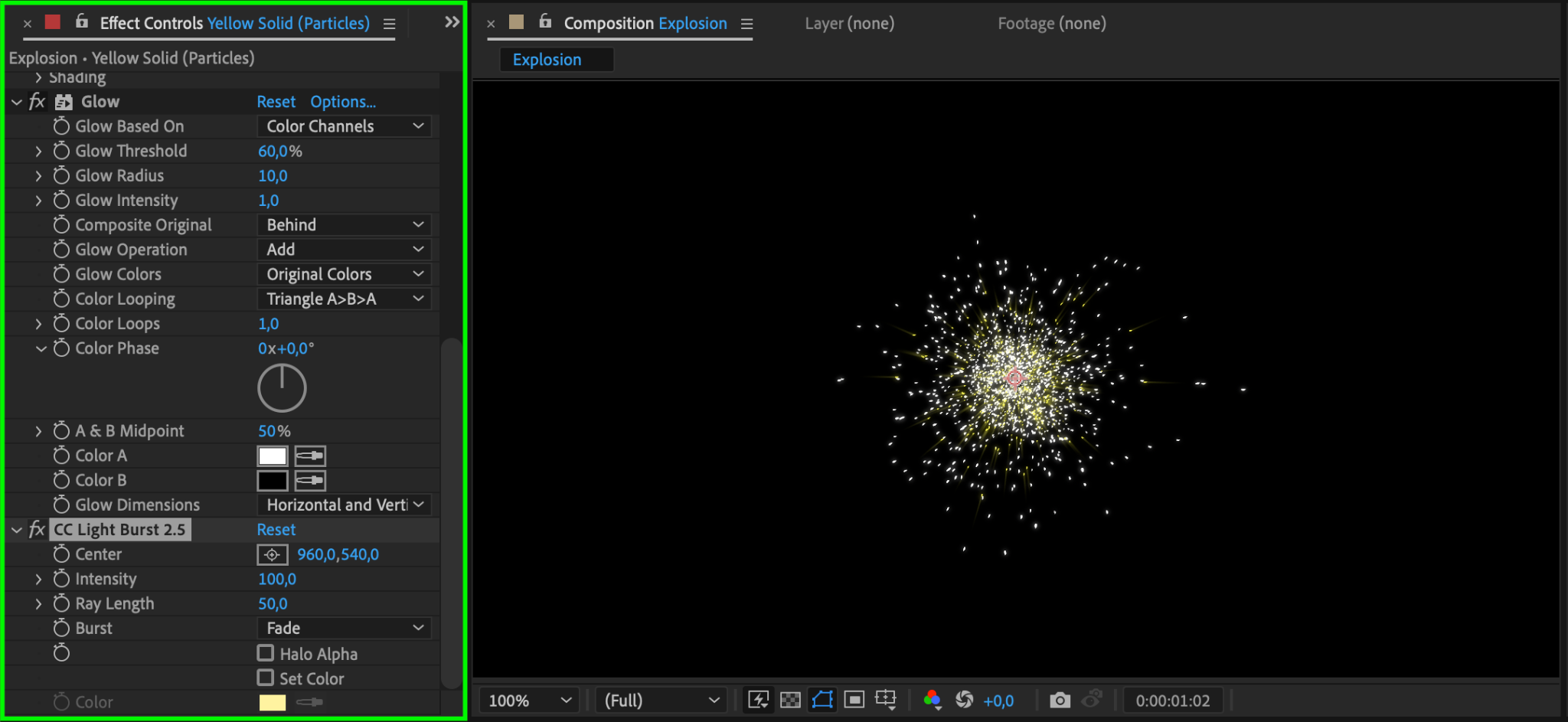Select the Layer (none) tab
This screenshot has height=722, width=1568.
(x=850, y=24)
